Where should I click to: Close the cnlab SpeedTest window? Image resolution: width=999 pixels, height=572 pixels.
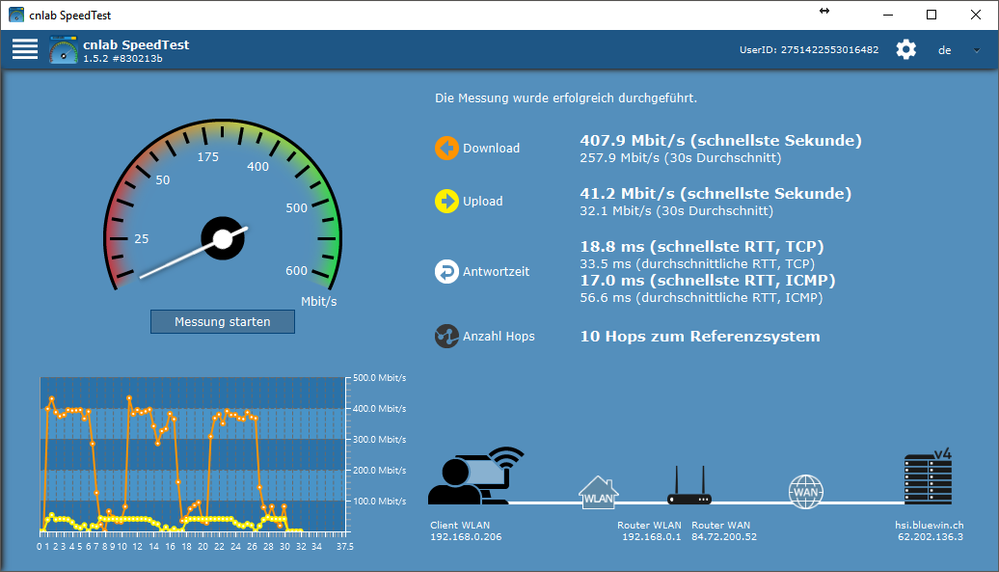(x=975, y=15)
